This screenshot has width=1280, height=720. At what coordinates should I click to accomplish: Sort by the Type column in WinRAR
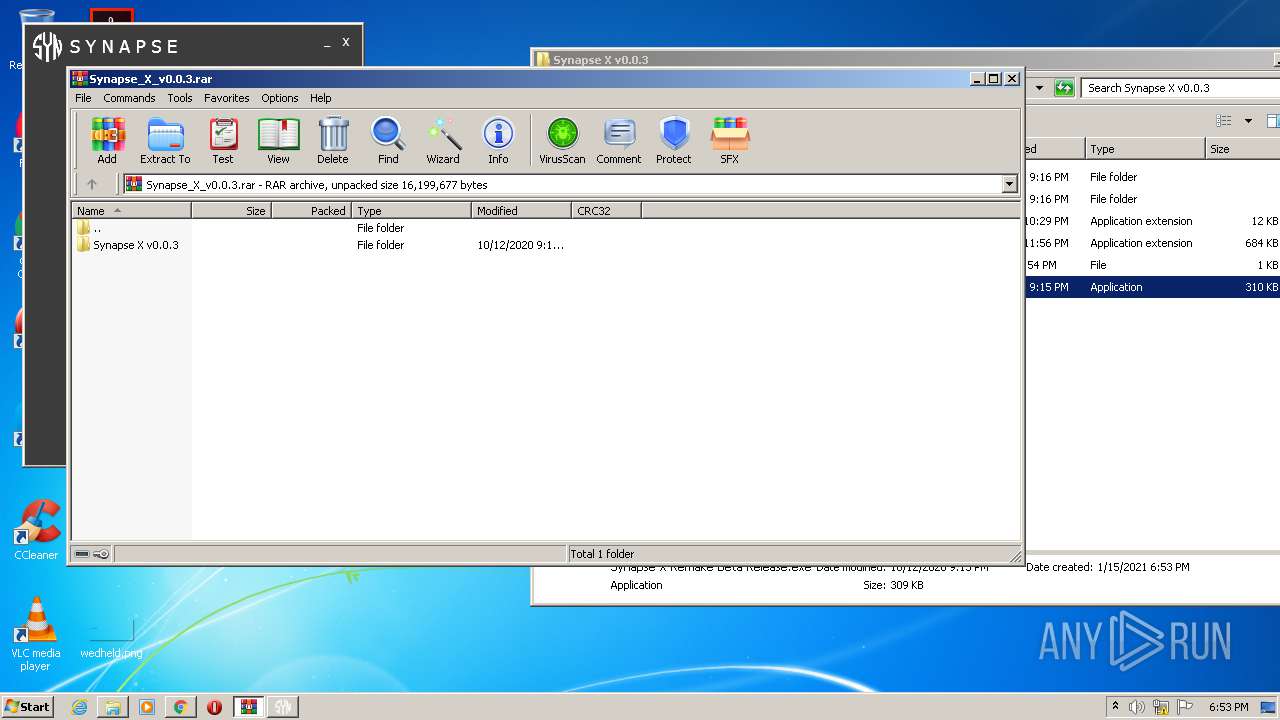(411, 210)
